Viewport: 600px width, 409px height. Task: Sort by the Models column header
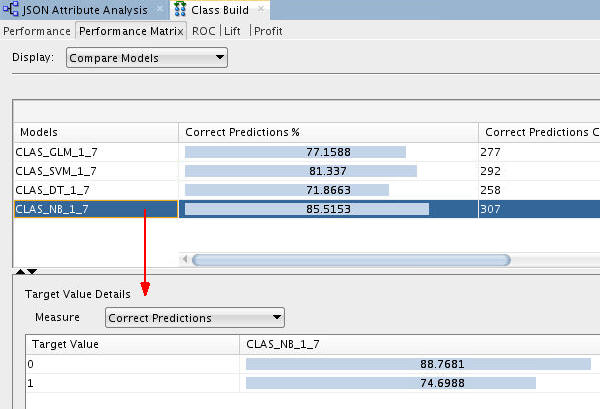(95, 132)
